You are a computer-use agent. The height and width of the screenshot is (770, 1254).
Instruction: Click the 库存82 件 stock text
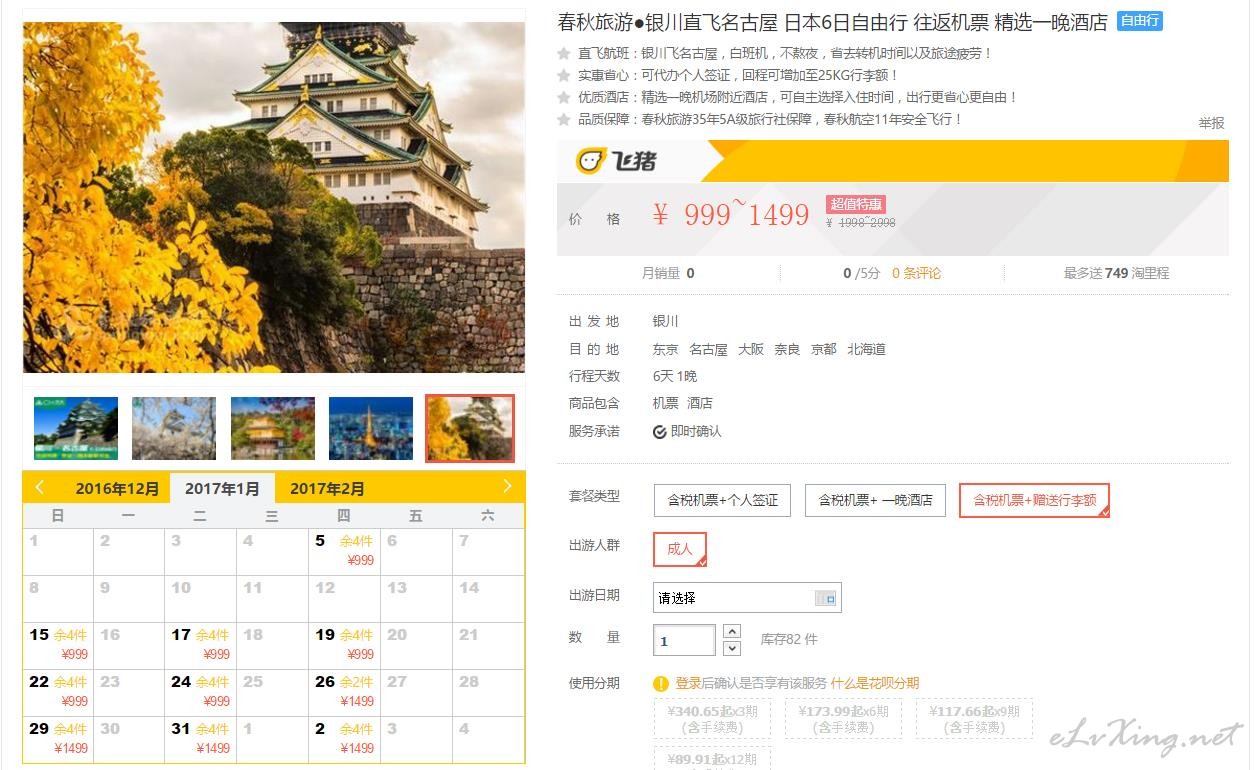[789, 639]
